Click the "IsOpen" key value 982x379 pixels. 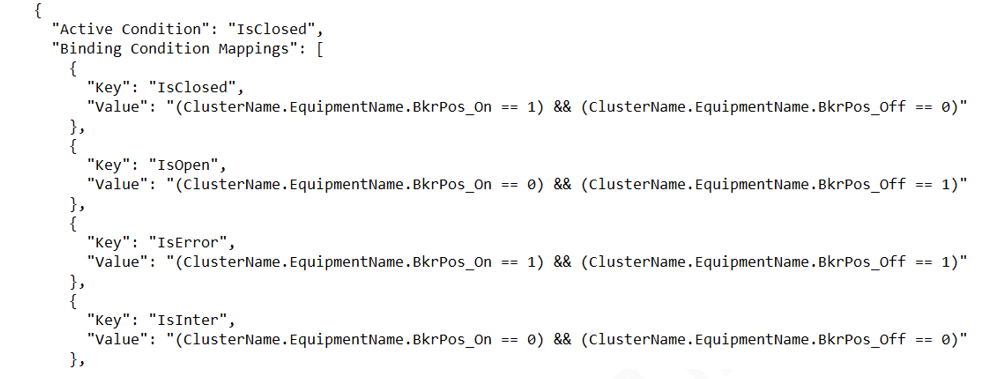pos(185,165)
